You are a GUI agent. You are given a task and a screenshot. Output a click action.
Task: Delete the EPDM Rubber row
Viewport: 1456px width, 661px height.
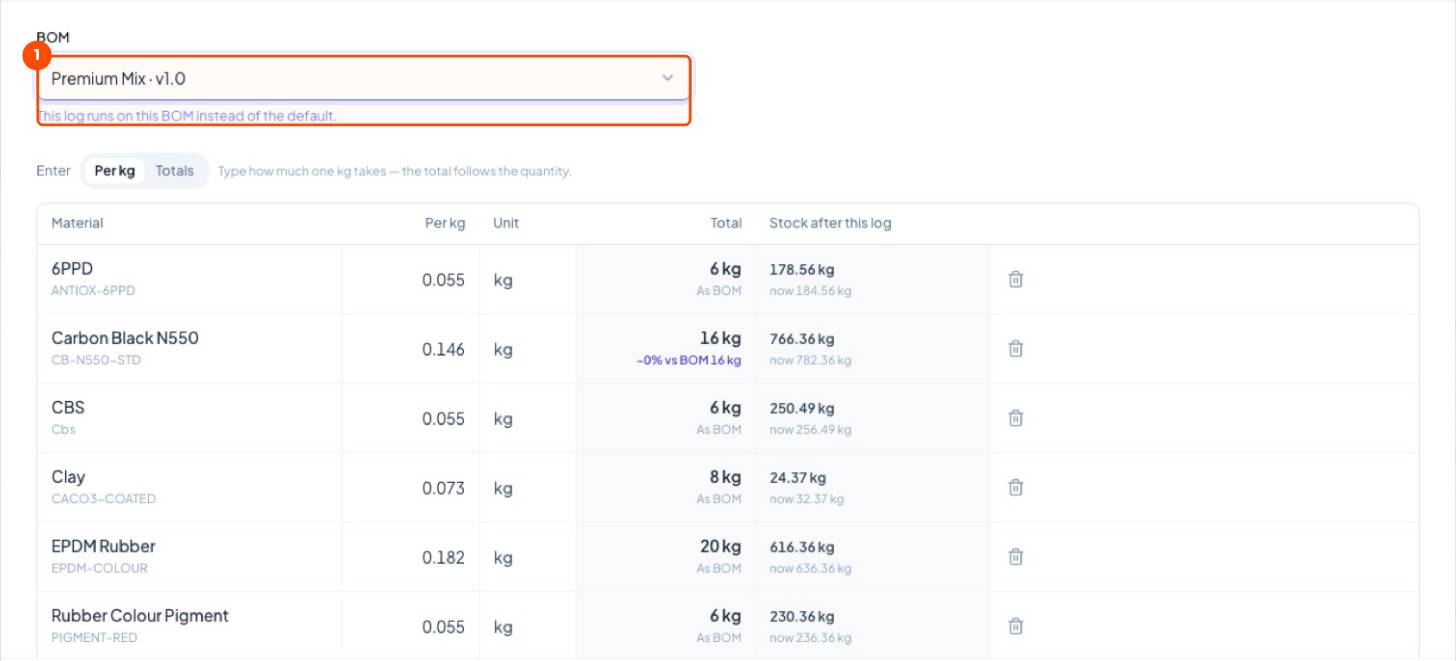(1015, 556)
